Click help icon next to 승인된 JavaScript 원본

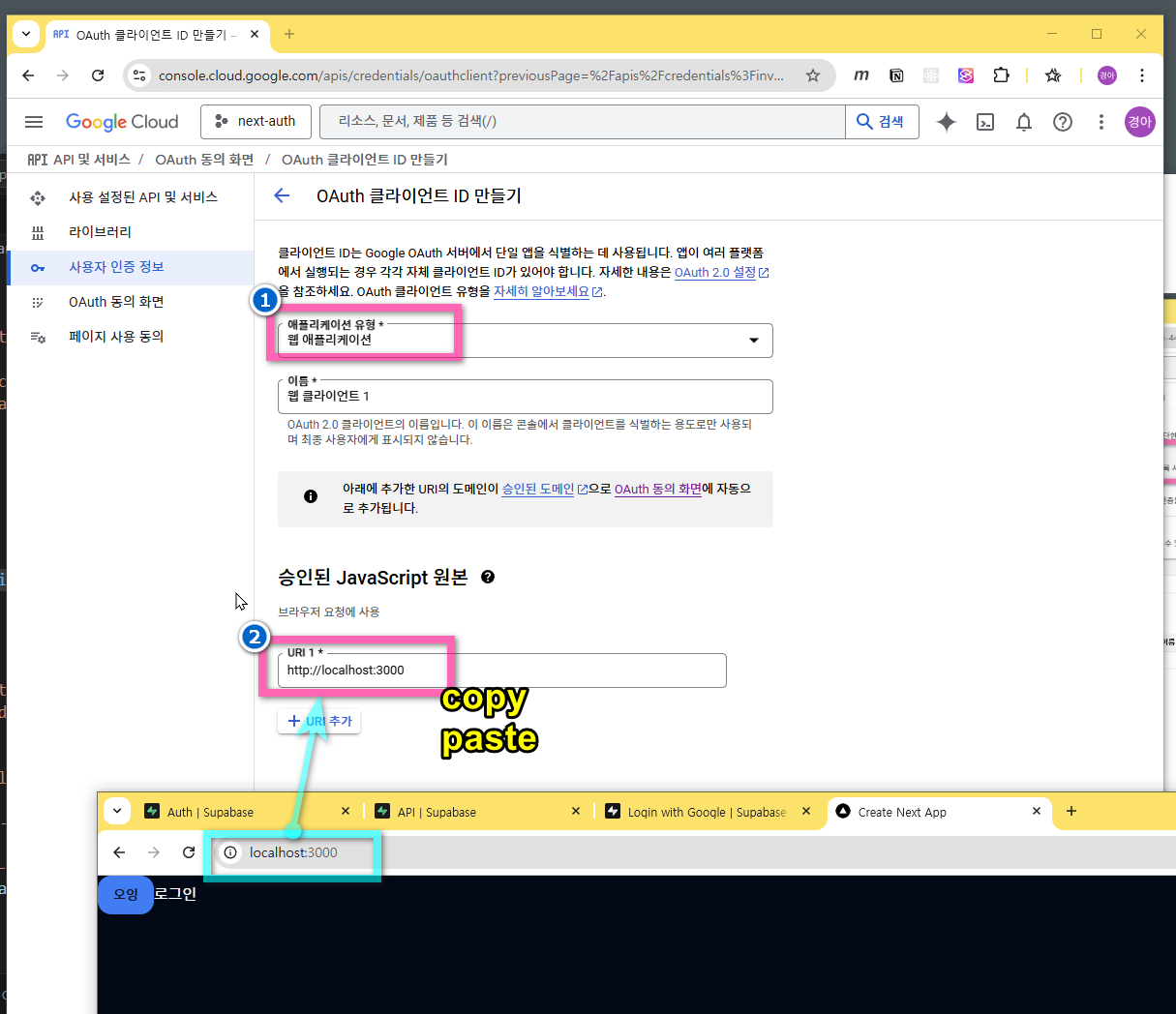click(x=488, y=577)
